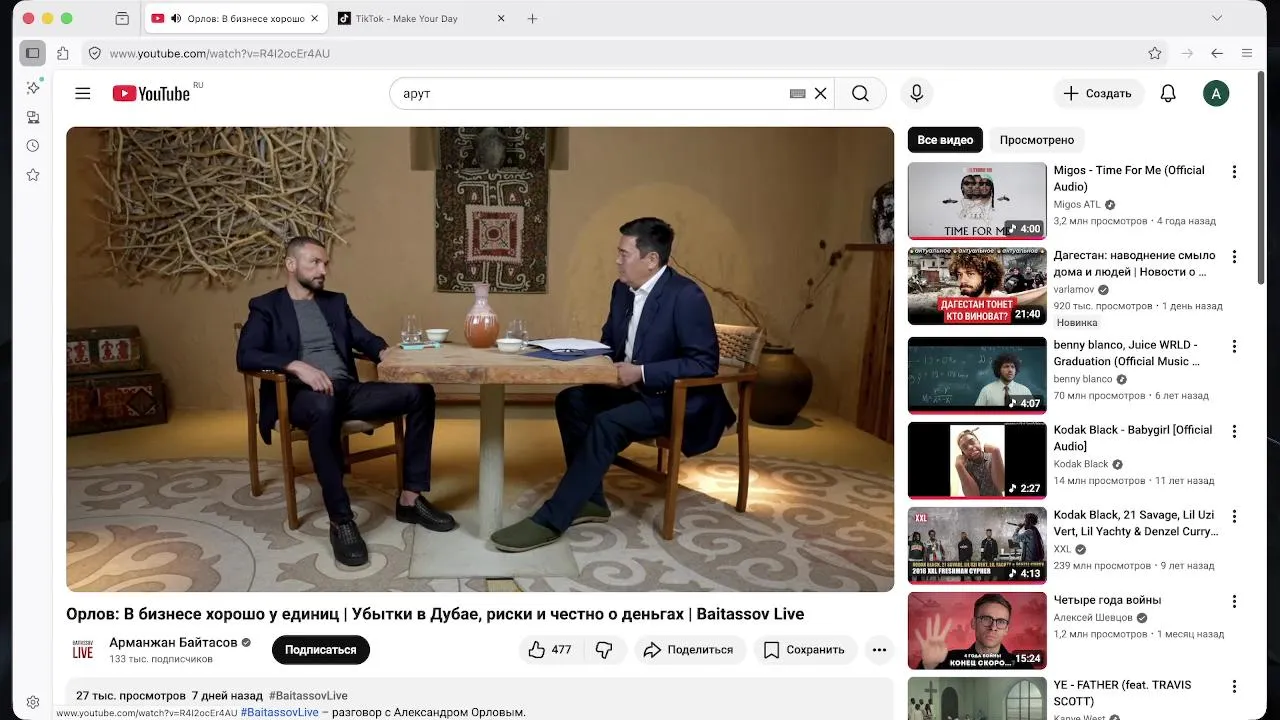Viewport: 1280px width, 720px height.
Task: Open the site information shield icon
Action: point(94,53)
